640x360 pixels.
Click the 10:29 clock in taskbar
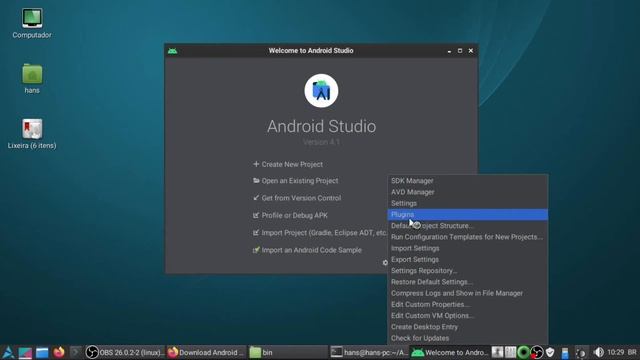pyautogui.click(x=616, y=352)
